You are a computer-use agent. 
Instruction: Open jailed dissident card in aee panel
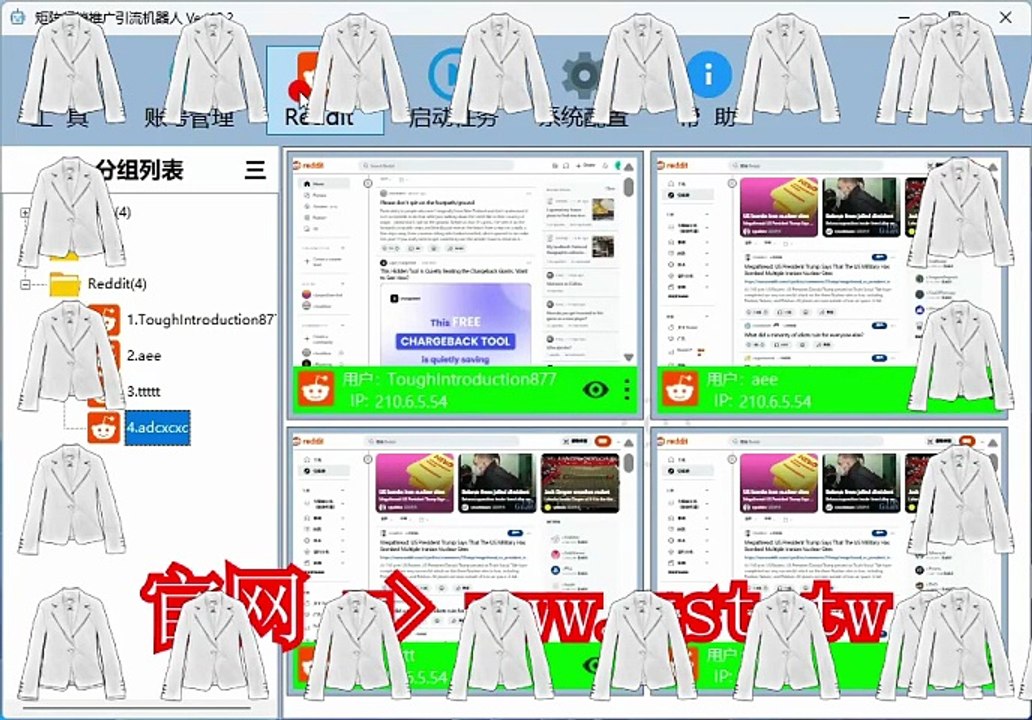861,207
